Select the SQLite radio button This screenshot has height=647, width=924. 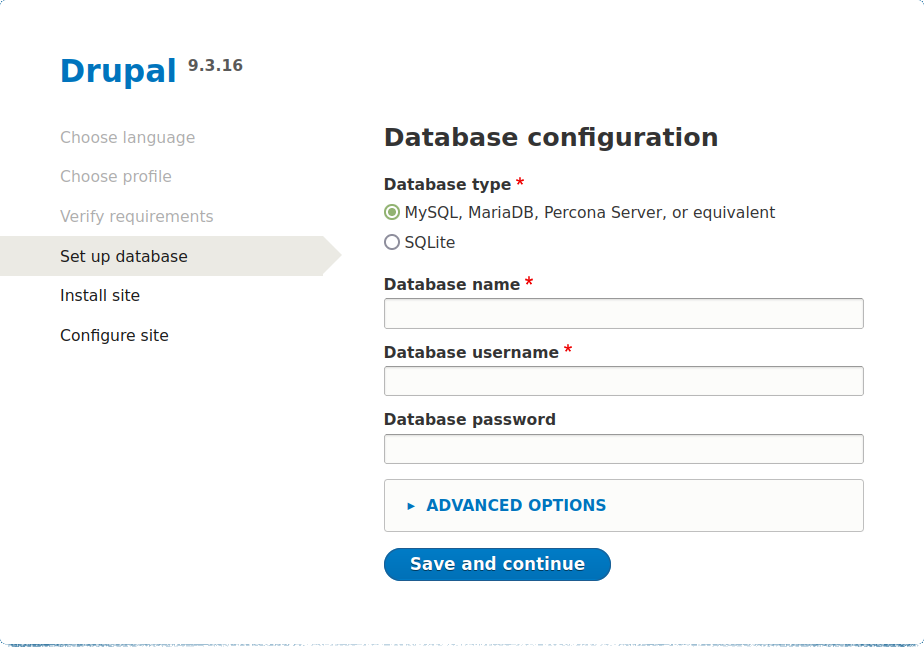(x=392, y=242)
